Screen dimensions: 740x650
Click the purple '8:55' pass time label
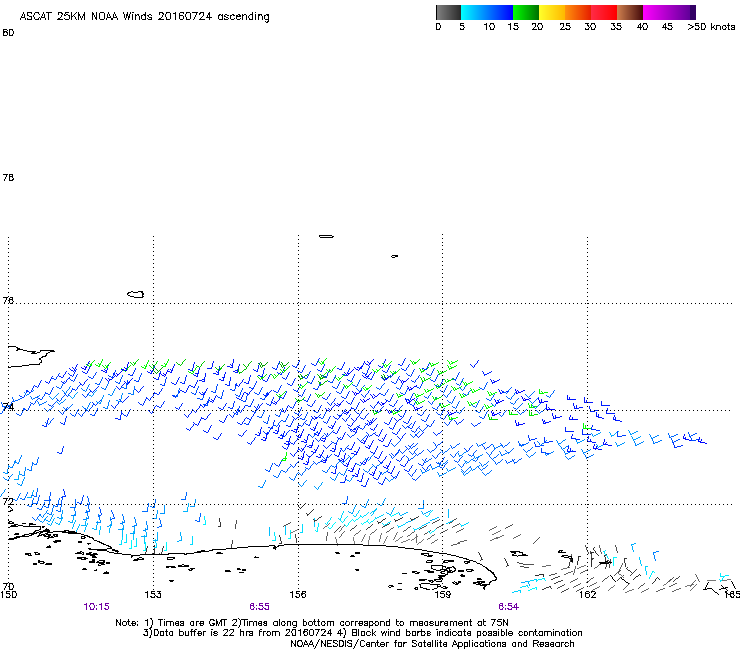click(260, 607)
